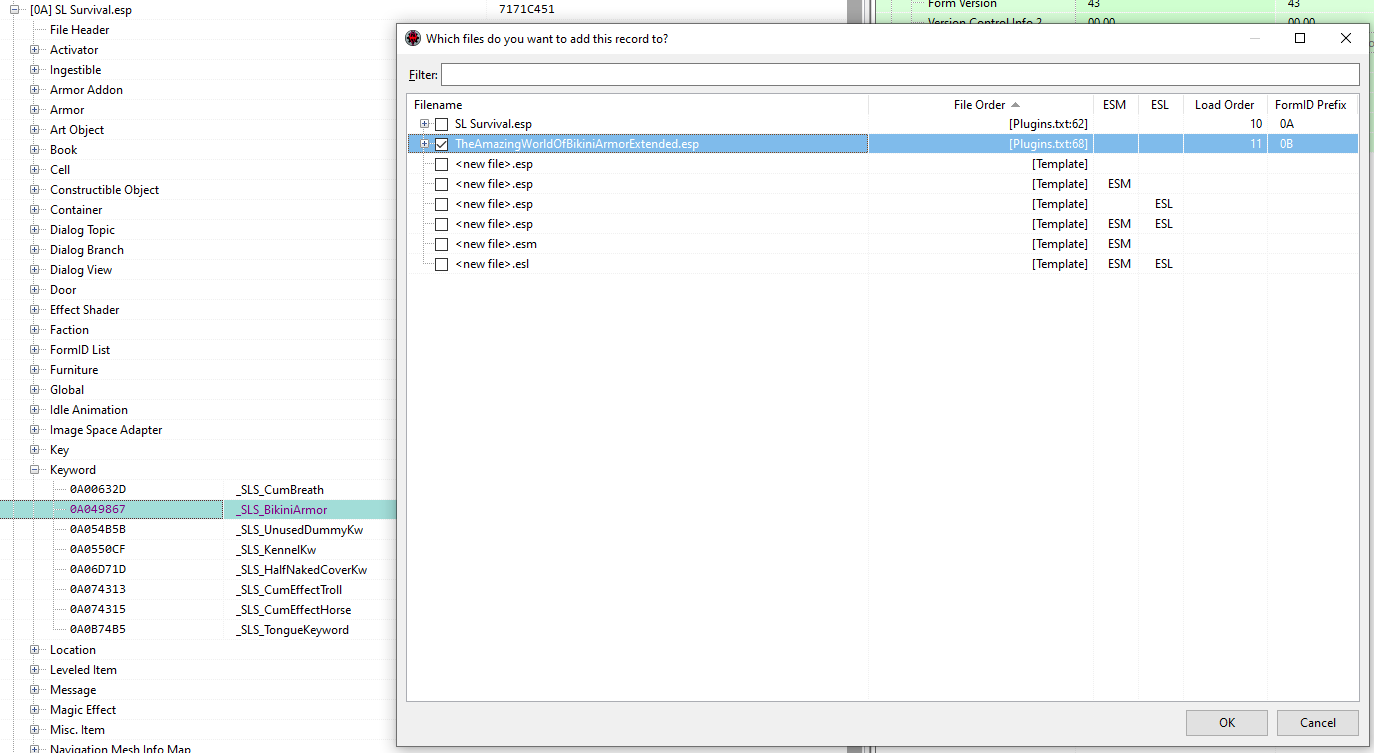Collapse the [0A] SL Survival.esp root node
This screenshot has height=753, width=1374.
coord(15,10)
